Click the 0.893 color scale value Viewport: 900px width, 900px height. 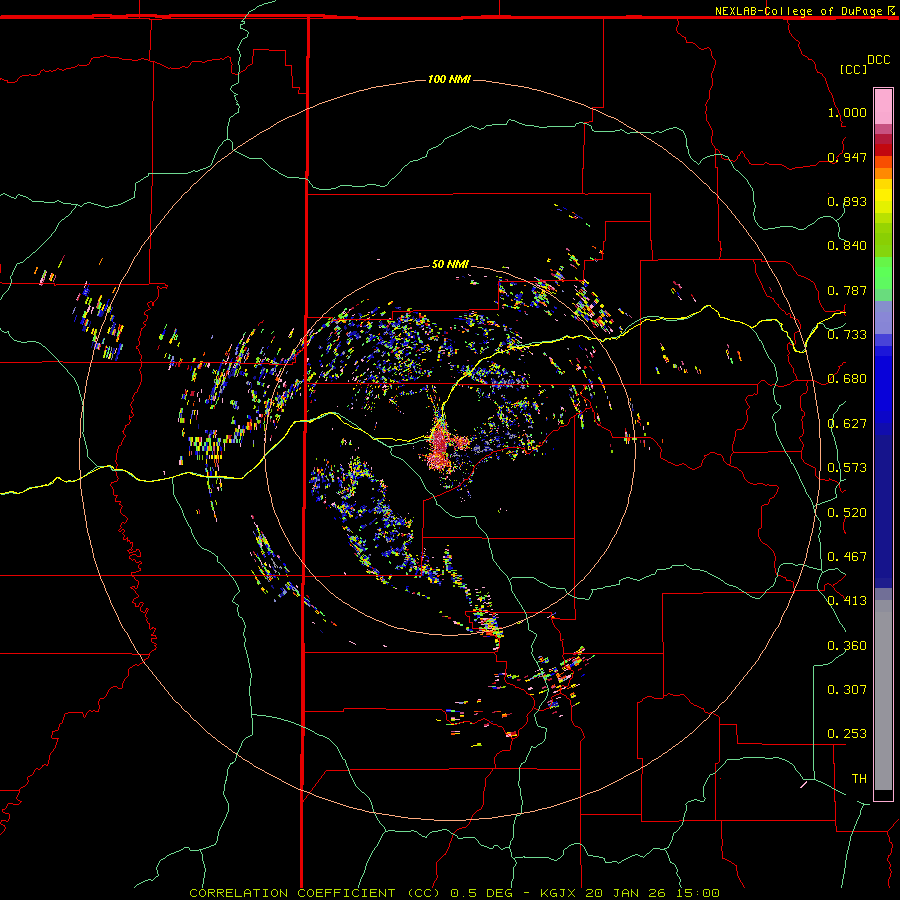point(847,201)
